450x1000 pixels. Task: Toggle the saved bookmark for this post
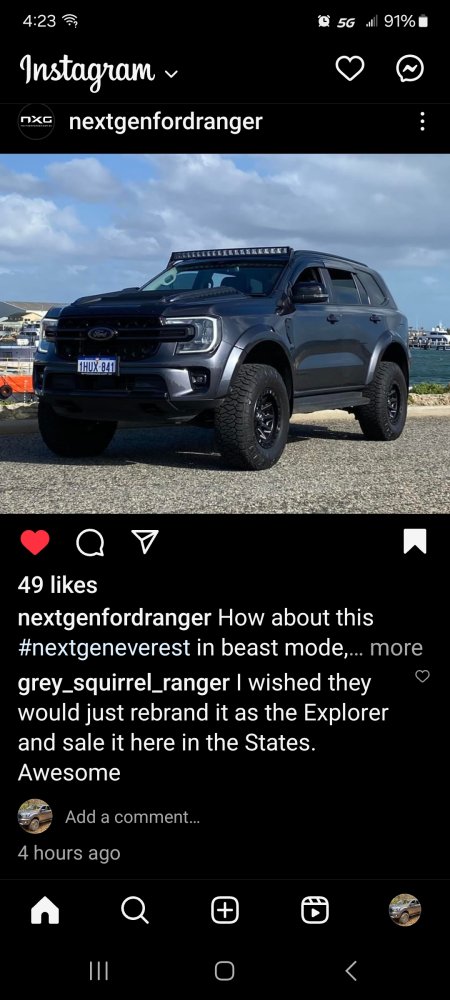(415, 541)
